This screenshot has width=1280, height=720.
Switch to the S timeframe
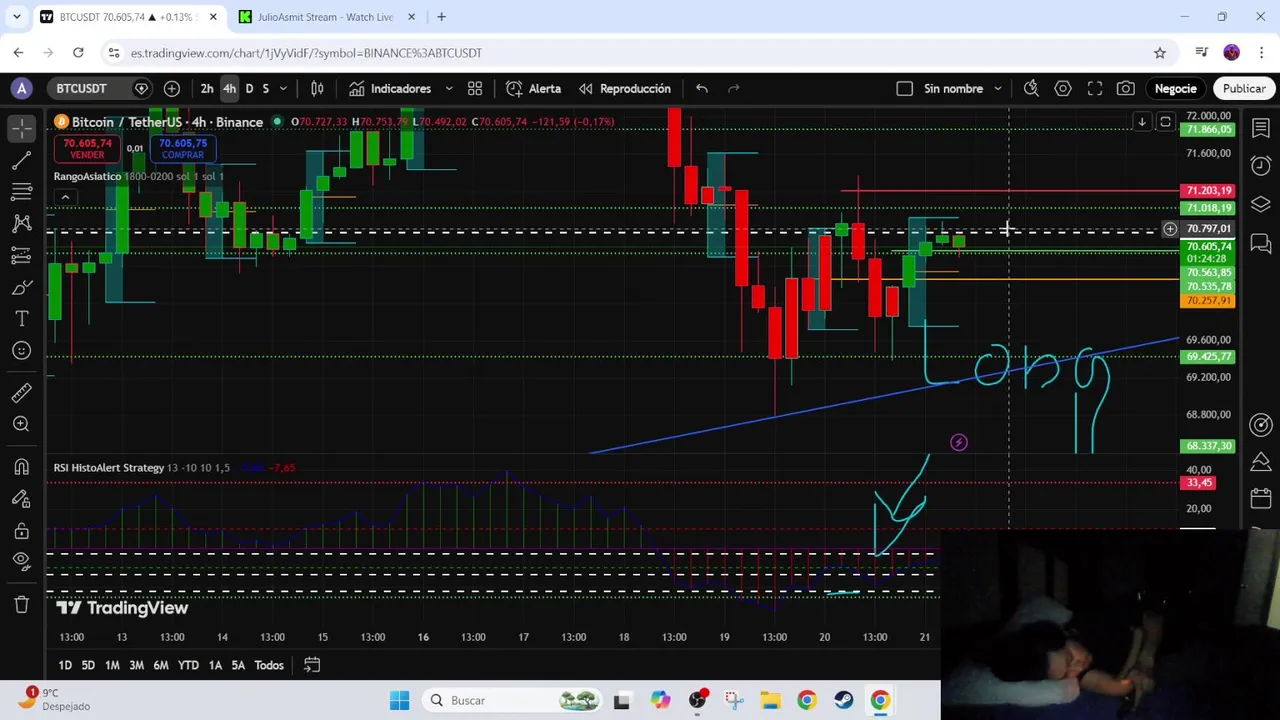pos(265,89)
